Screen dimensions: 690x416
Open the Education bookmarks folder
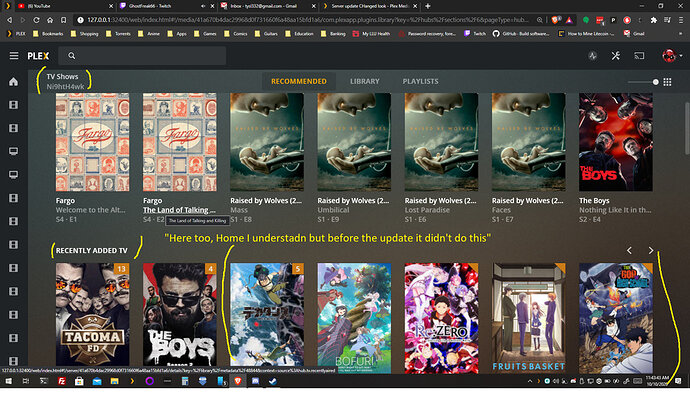coord(299,33)
